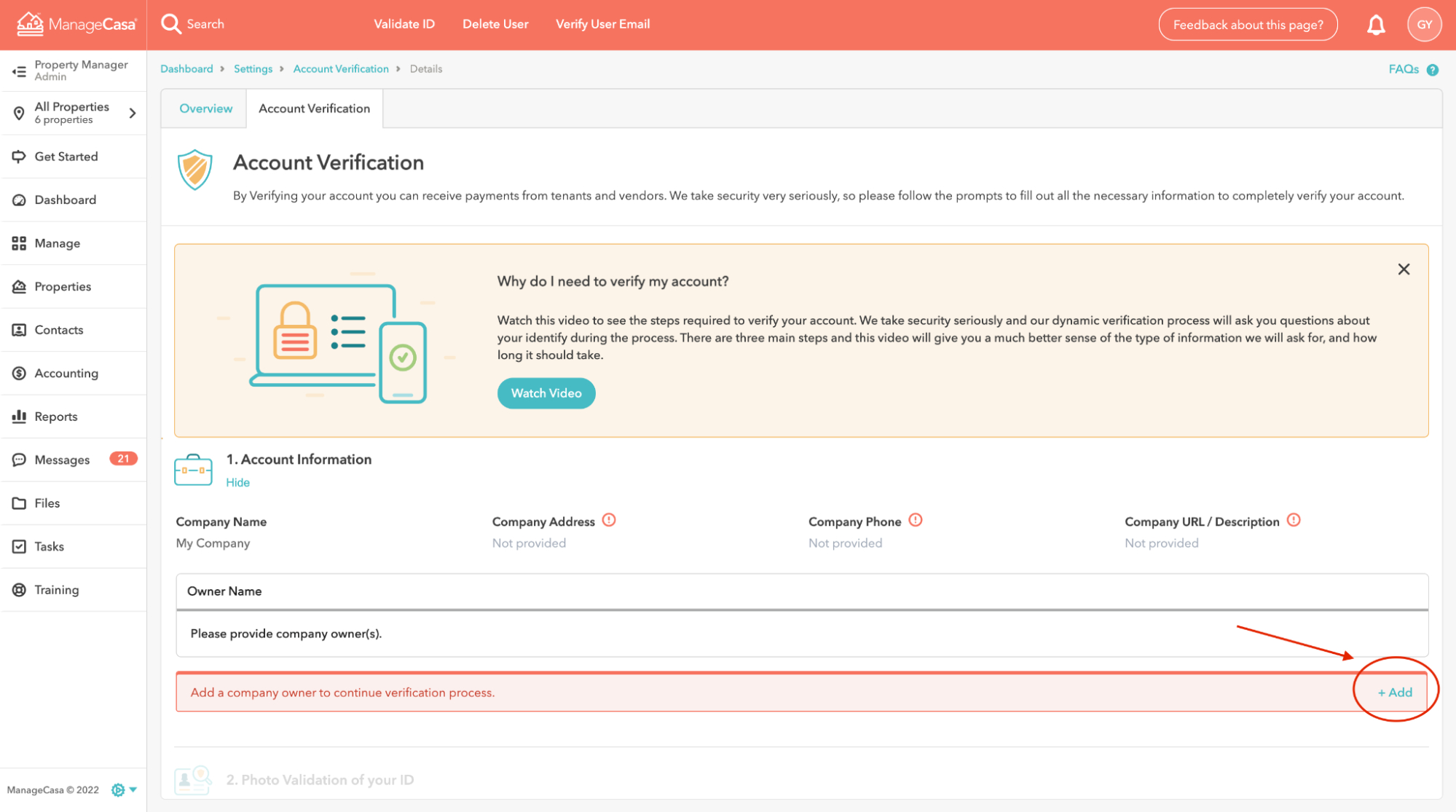Go to Settings breadcrumb link

[x=253, y=69]
